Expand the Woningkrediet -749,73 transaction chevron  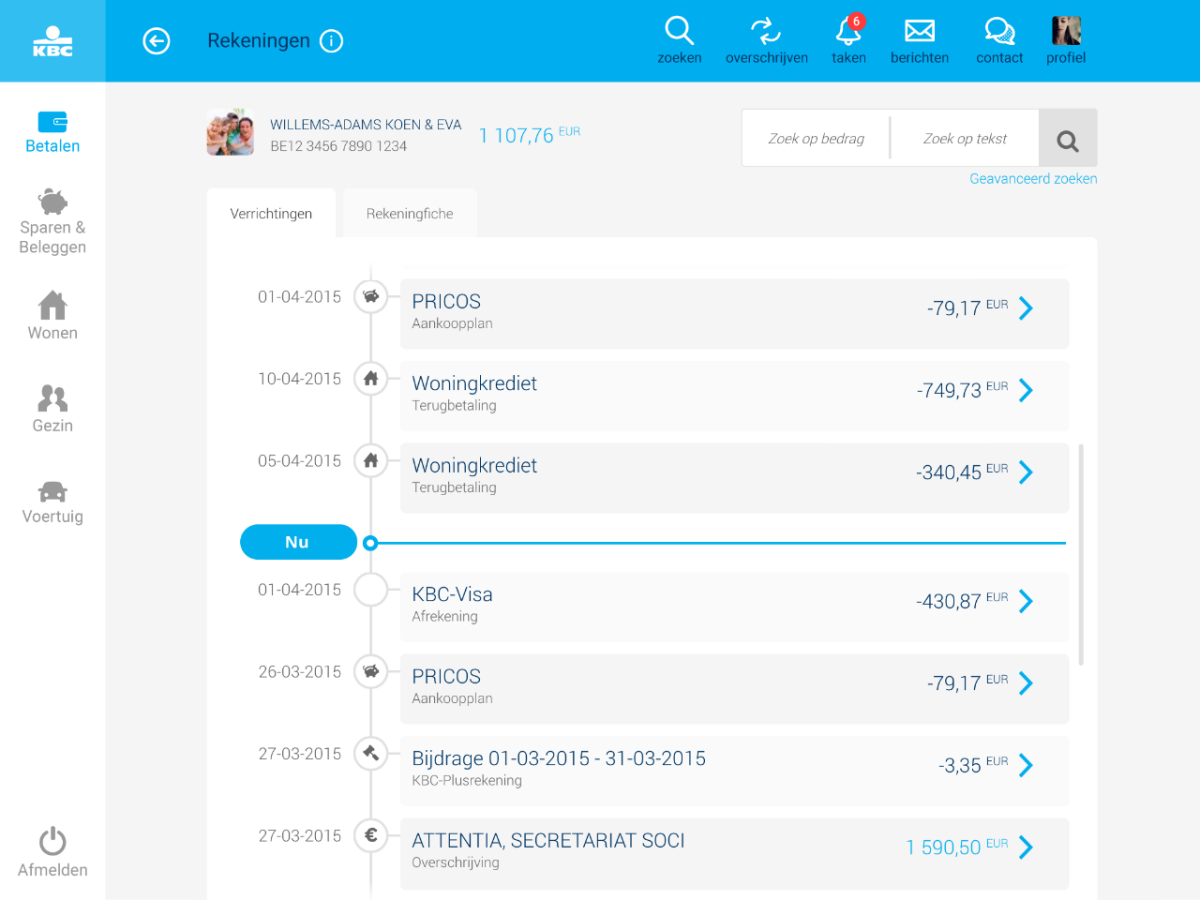coord(1025,391)
